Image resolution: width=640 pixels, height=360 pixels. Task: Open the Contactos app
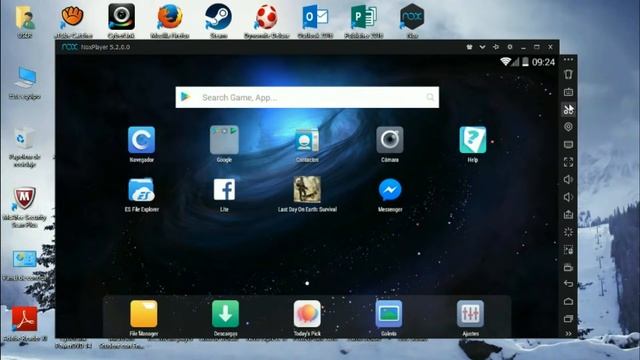point(307,140)
